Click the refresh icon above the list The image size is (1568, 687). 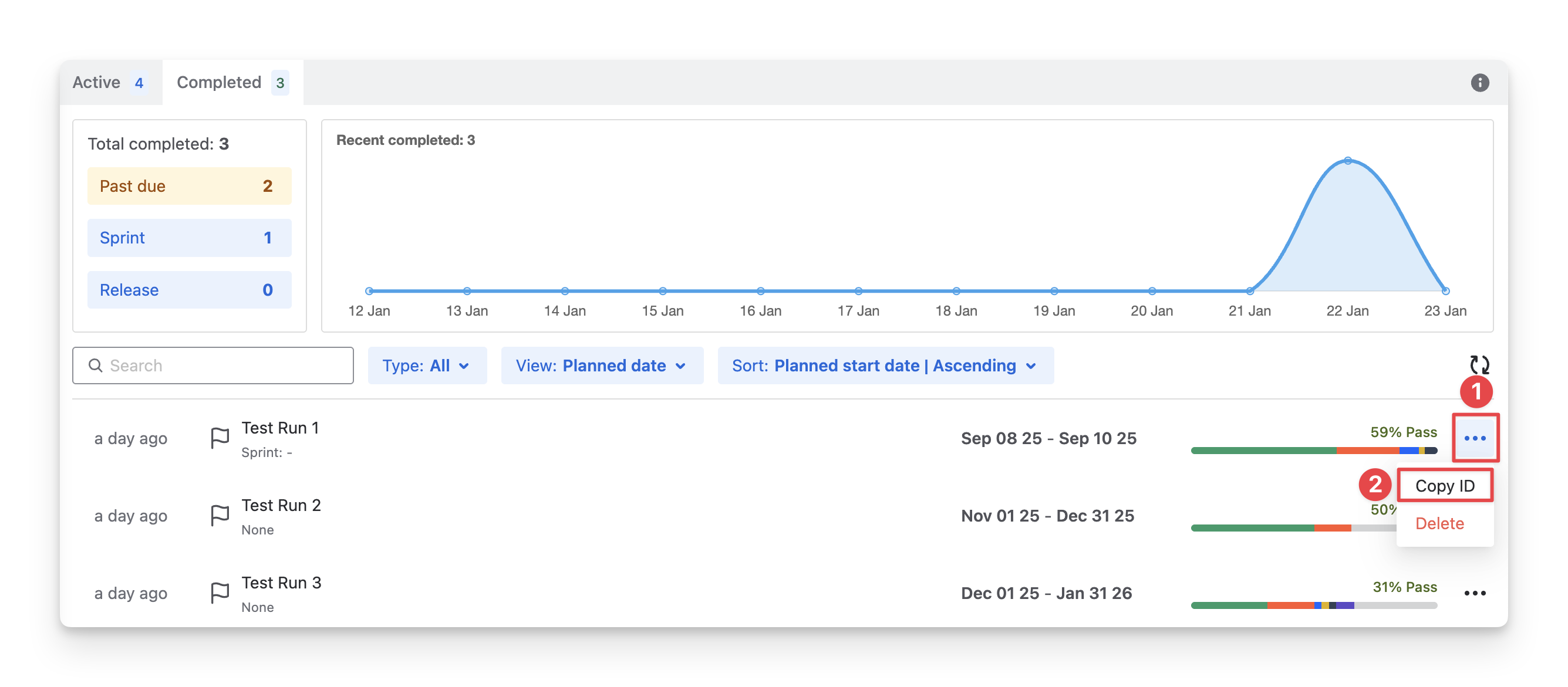coord(1479,365)
